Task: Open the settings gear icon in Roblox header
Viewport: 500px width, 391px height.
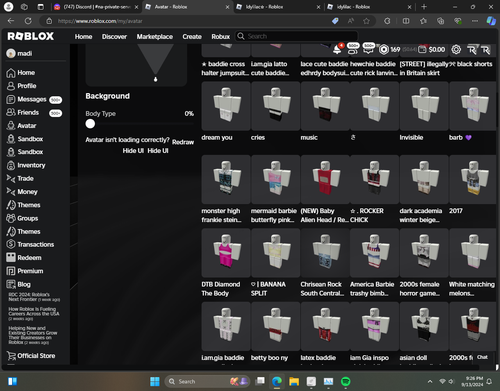Action: [x=456, y=50]
